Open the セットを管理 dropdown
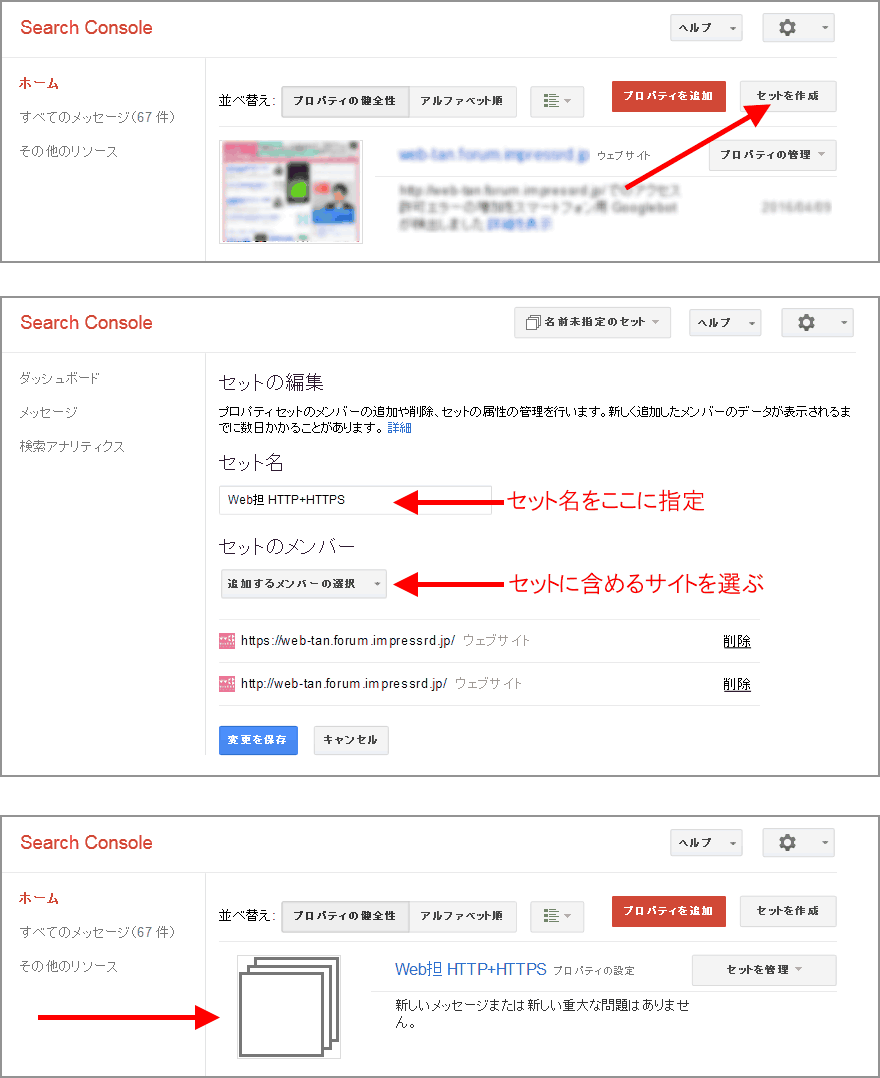The height and width of the screenshot is (1078, 880). click(764, 970)
